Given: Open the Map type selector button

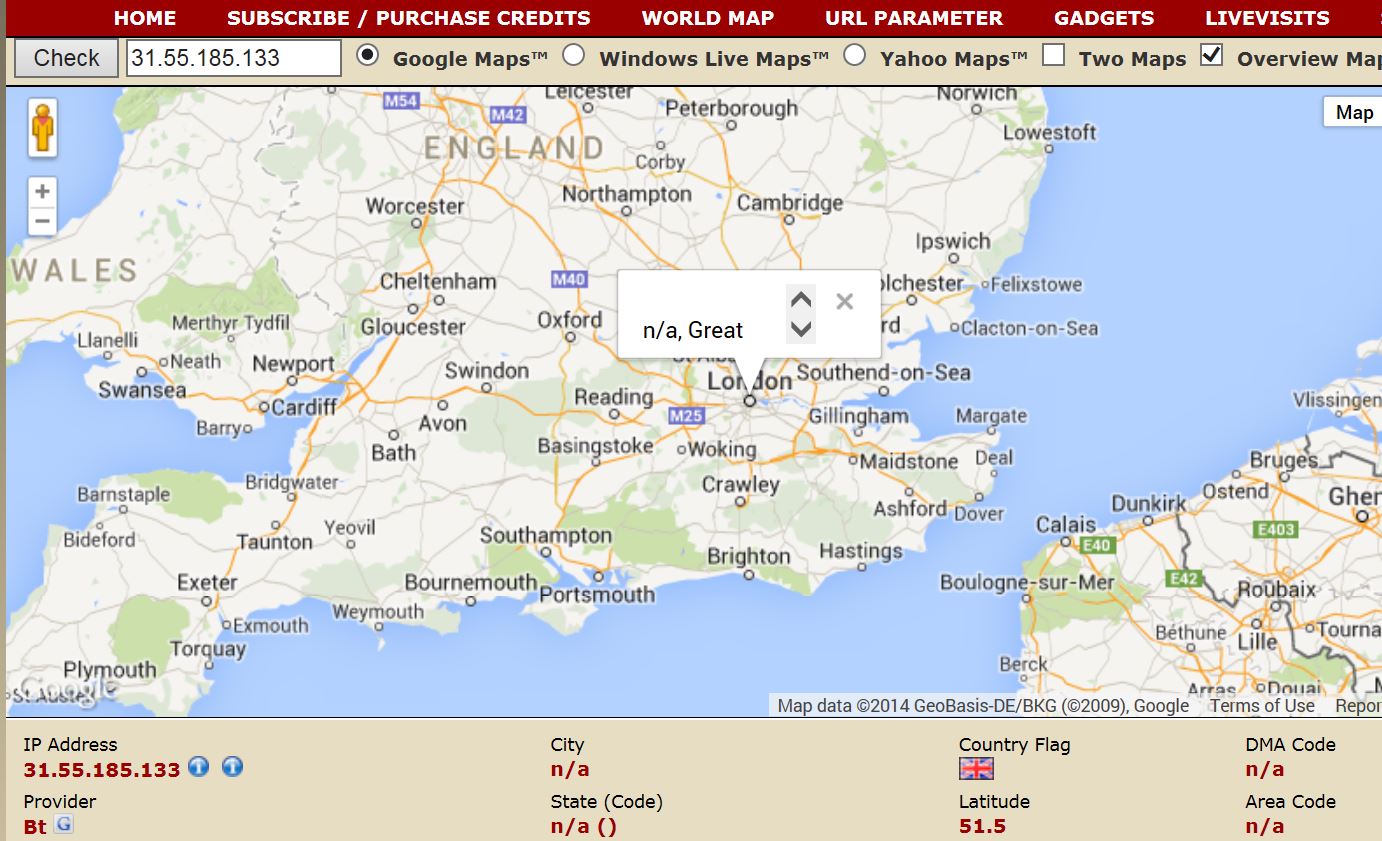Looking at the screenshot, I should coord(1353,112).
